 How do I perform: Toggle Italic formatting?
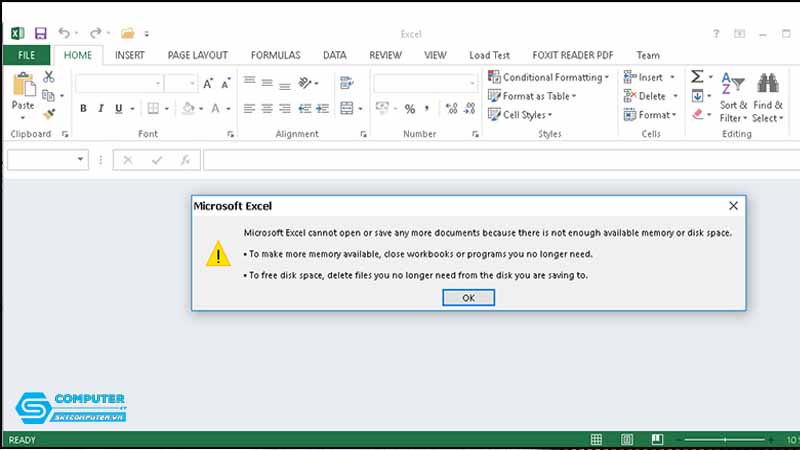(x=101, y=109)
